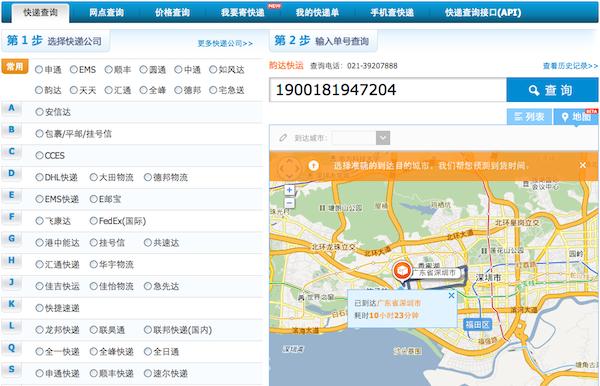Select 速尔快递 radio
The image size is (600, 386).
coord(148,374)
